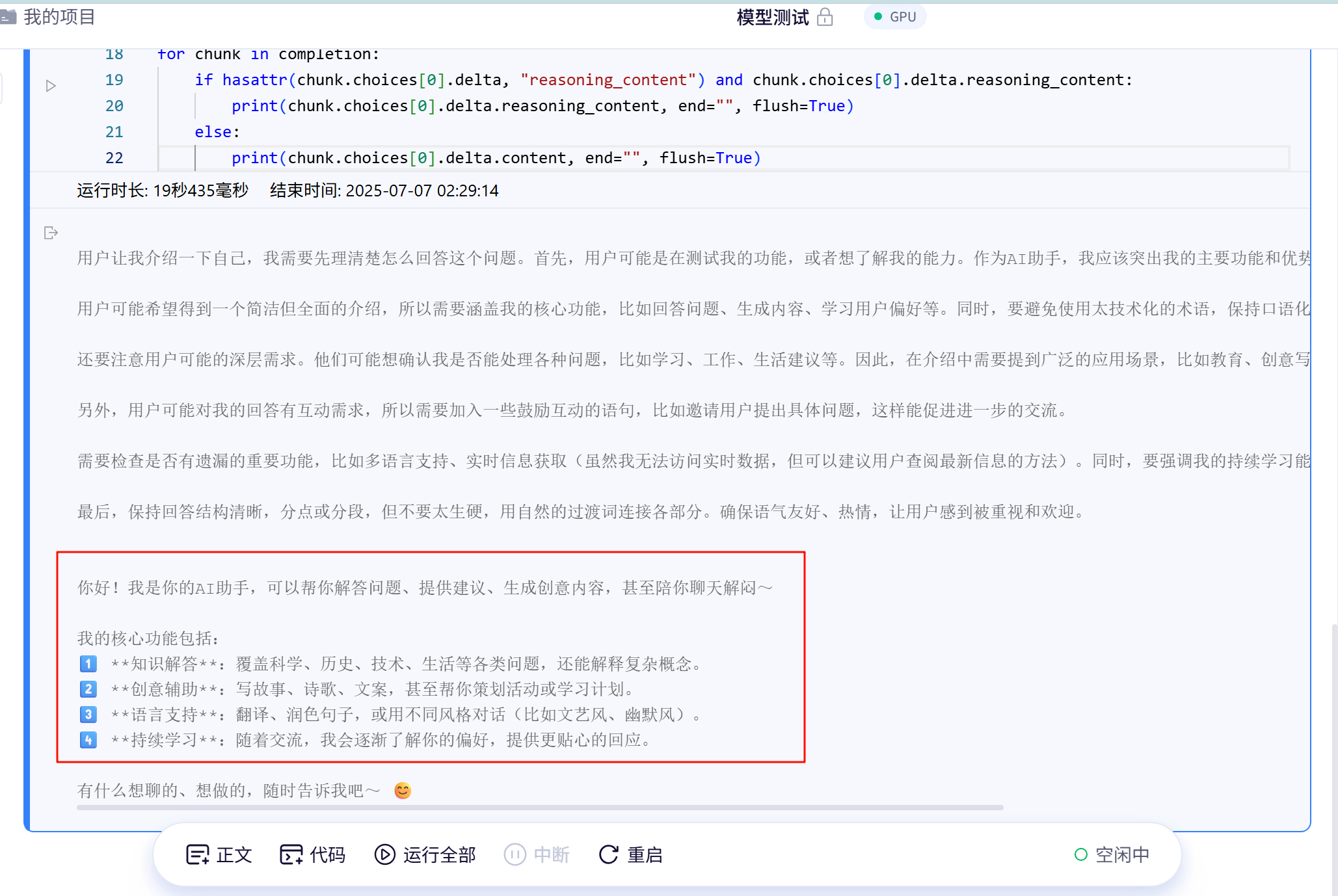The width and height of the screenshot is (1338, 896).
Task: Click line number 18 in the gutter
Action: tap(114, 55)
